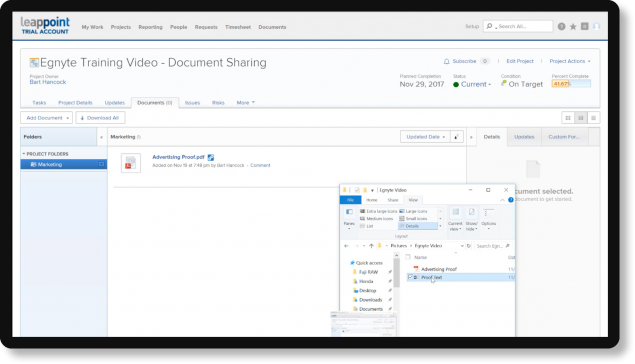Open the help question mark icon
The height and width of the screenshot is (364, 635).
pyautogui.click(x=561, y=27)
